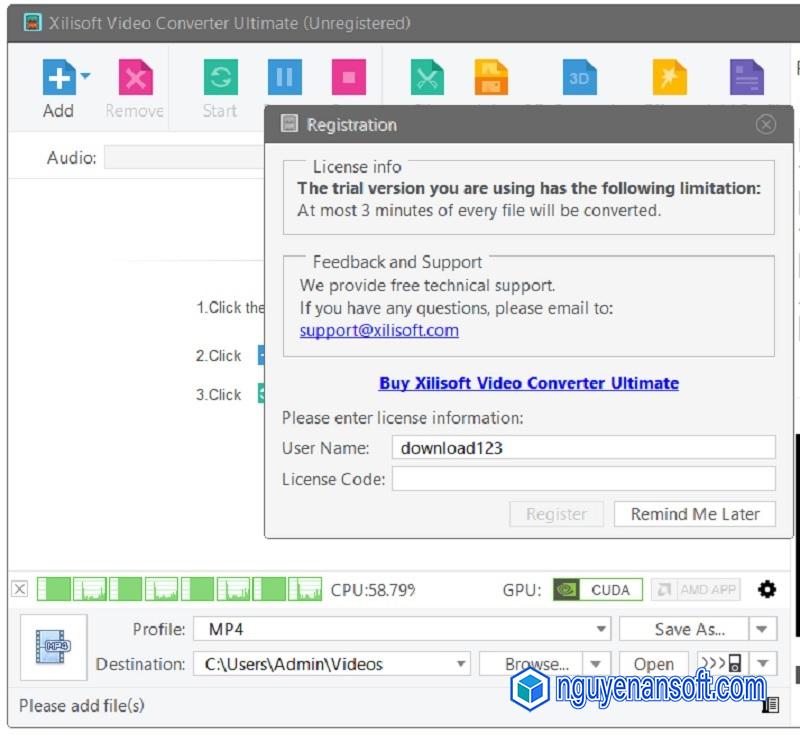
Task: Click the first CPU core usage graph
Action: 54,589
